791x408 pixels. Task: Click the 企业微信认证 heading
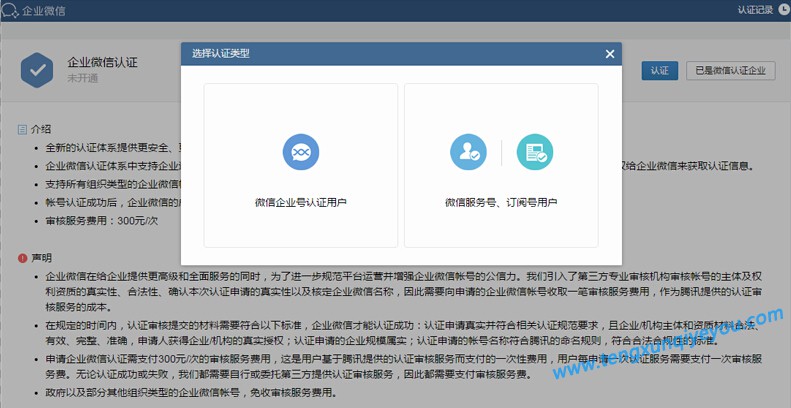(x=102, y=63)
